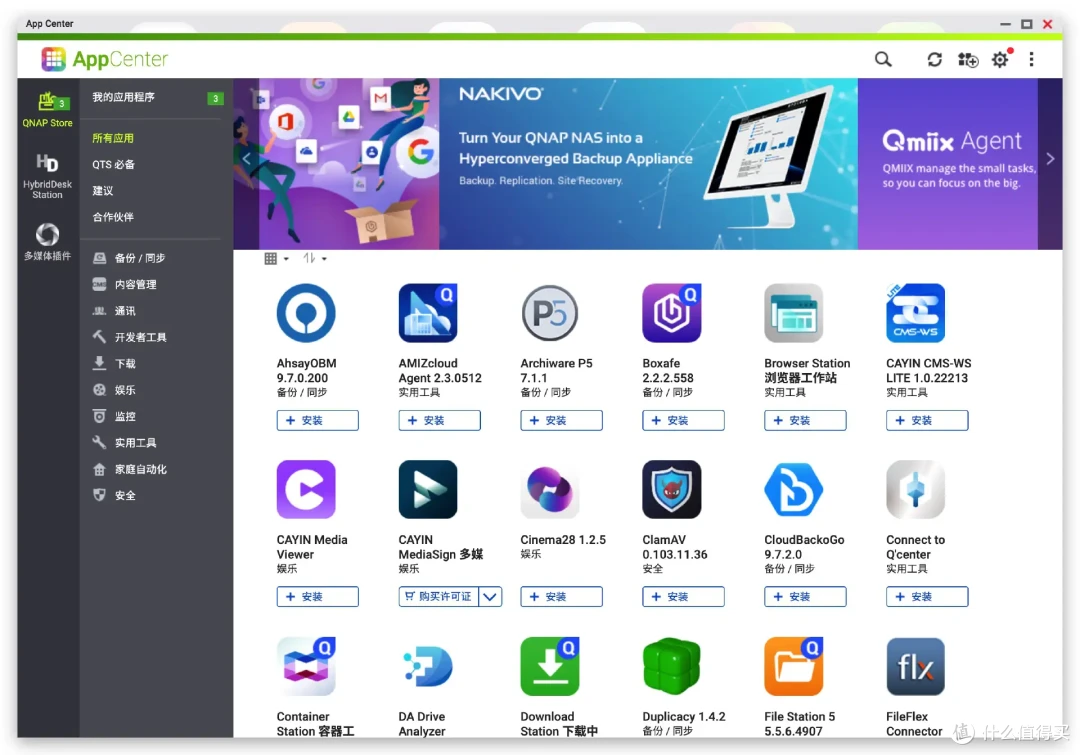
Task: Click the Archiware P5 app icon
Action: pos(550,313)
